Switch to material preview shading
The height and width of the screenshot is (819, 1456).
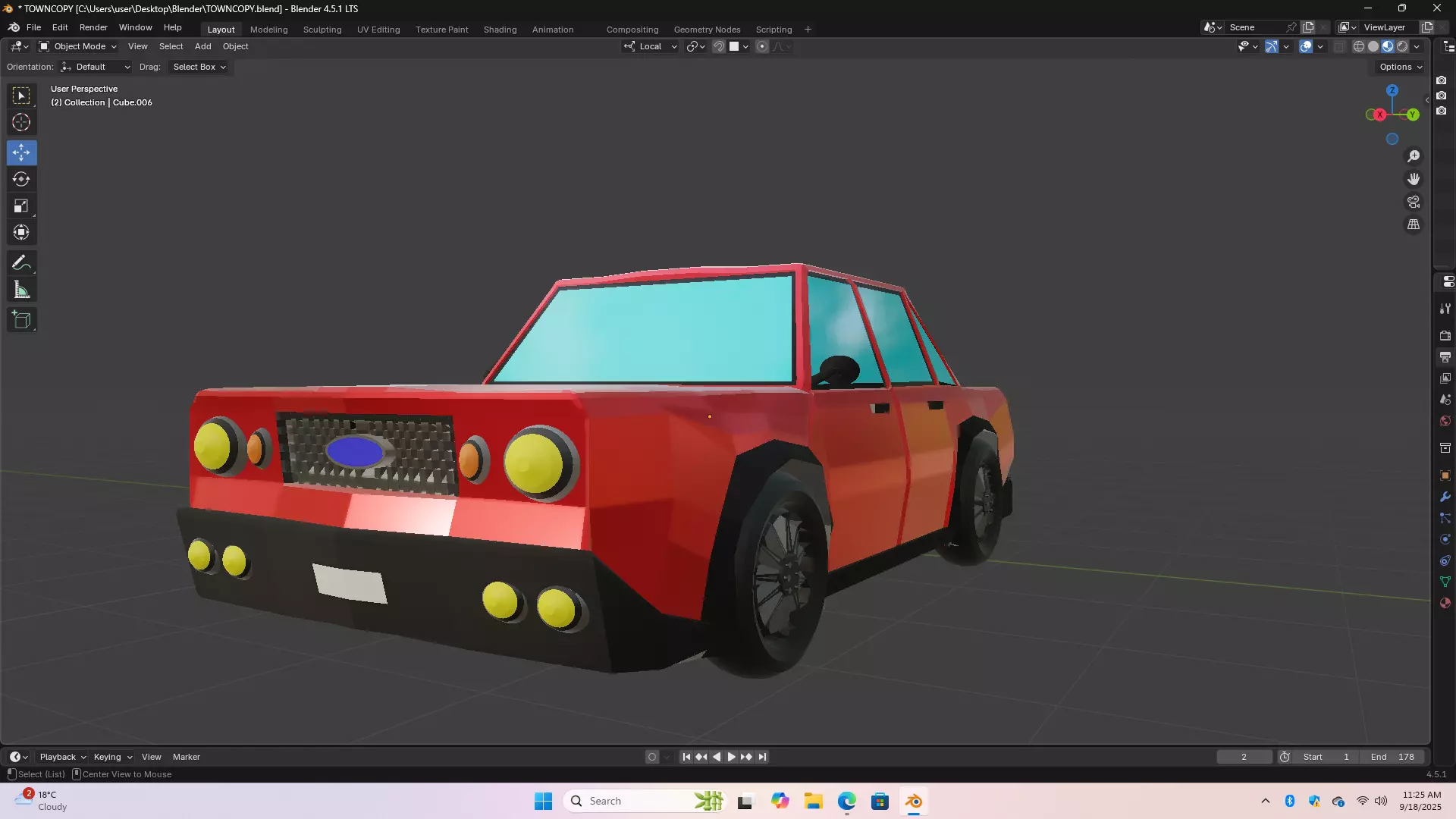1388,46
